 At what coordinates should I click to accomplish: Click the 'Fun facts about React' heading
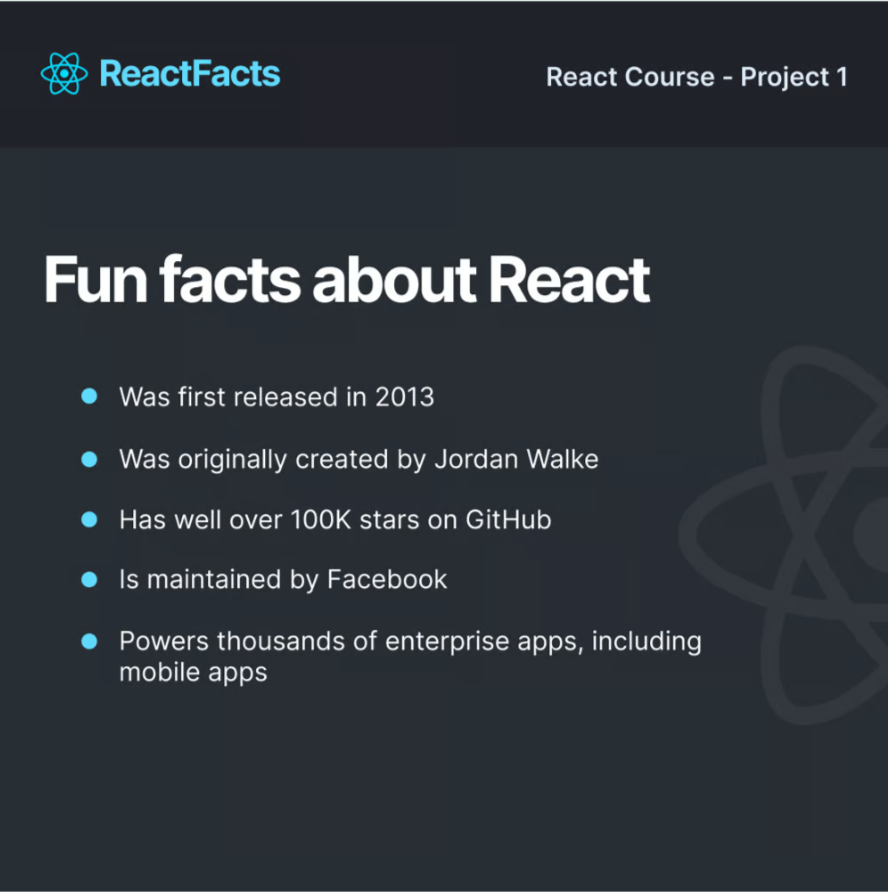click(x=347, y=280)
